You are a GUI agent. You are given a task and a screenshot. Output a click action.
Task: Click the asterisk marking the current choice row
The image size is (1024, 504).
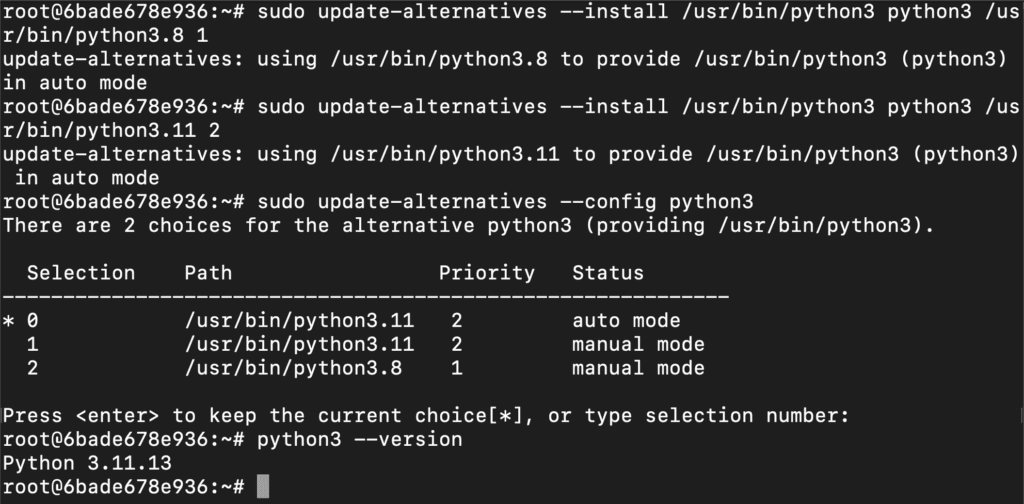[9, 321]
